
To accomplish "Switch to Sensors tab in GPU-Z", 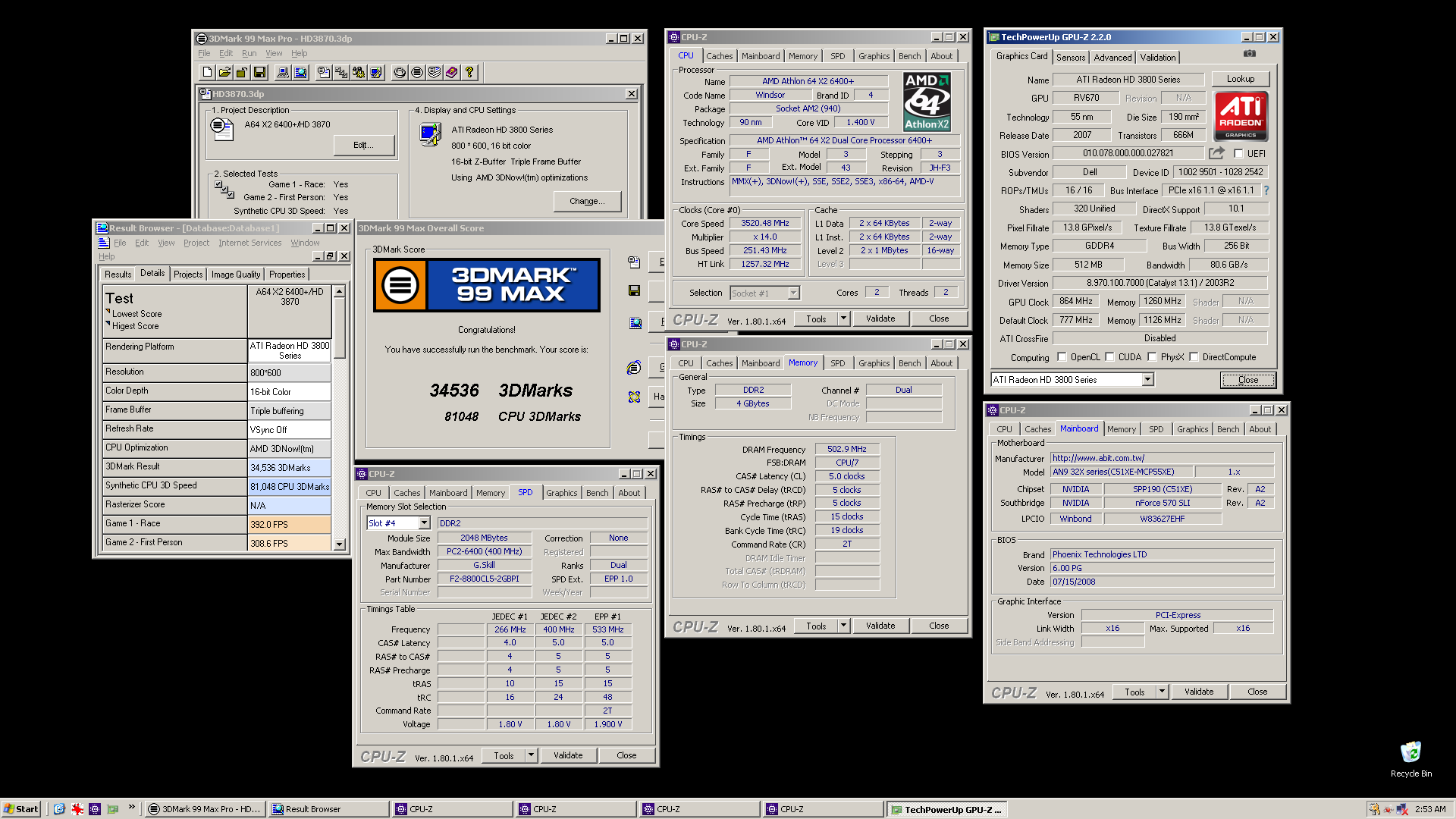I will point(1070,58).
